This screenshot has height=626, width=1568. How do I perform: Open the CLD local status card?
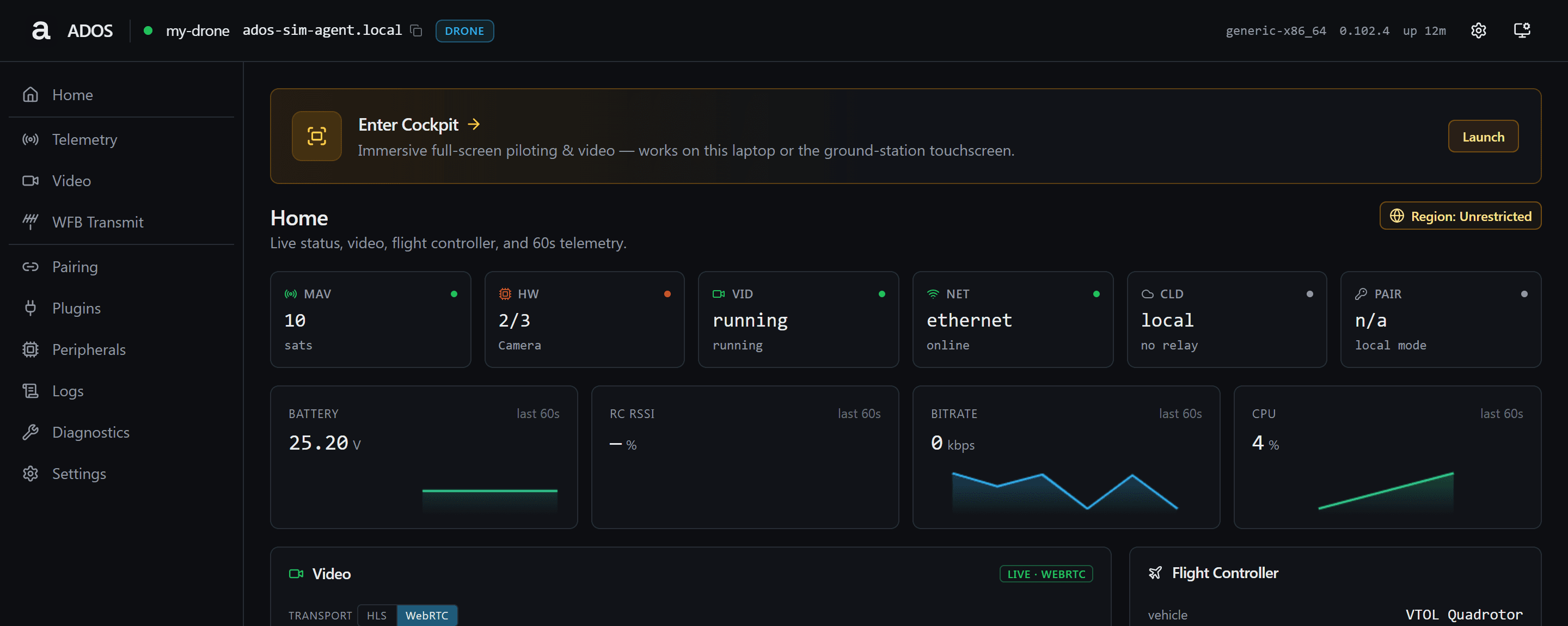point(1227,320)
